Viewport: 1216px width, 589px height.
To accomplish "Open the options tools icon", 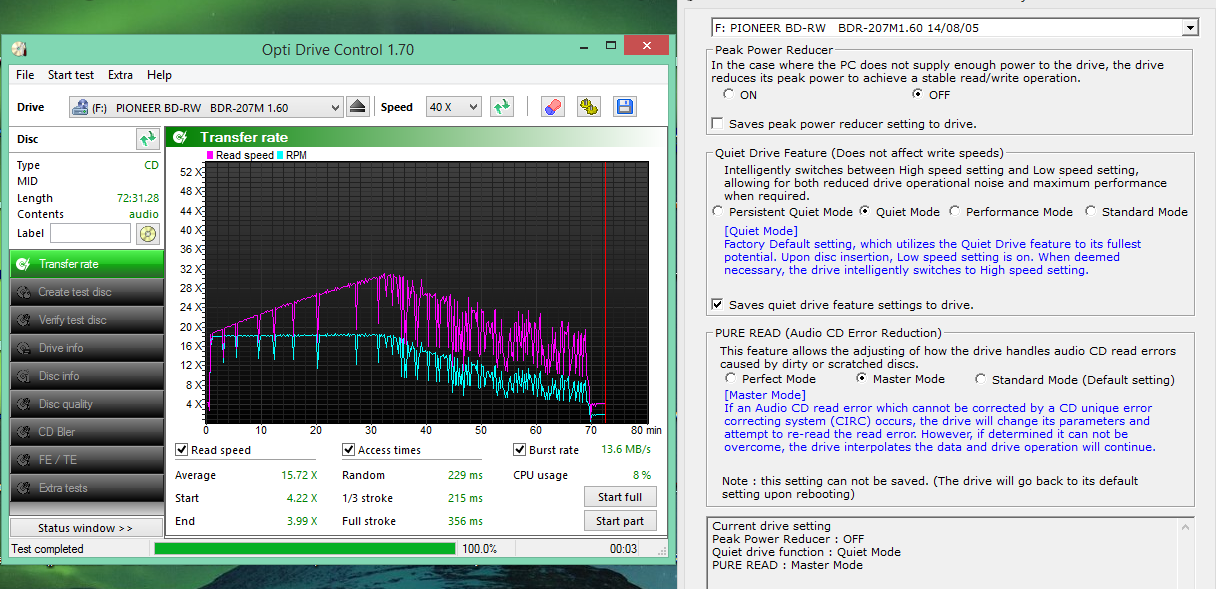I will pyautogui.click(x=589, y=107).
